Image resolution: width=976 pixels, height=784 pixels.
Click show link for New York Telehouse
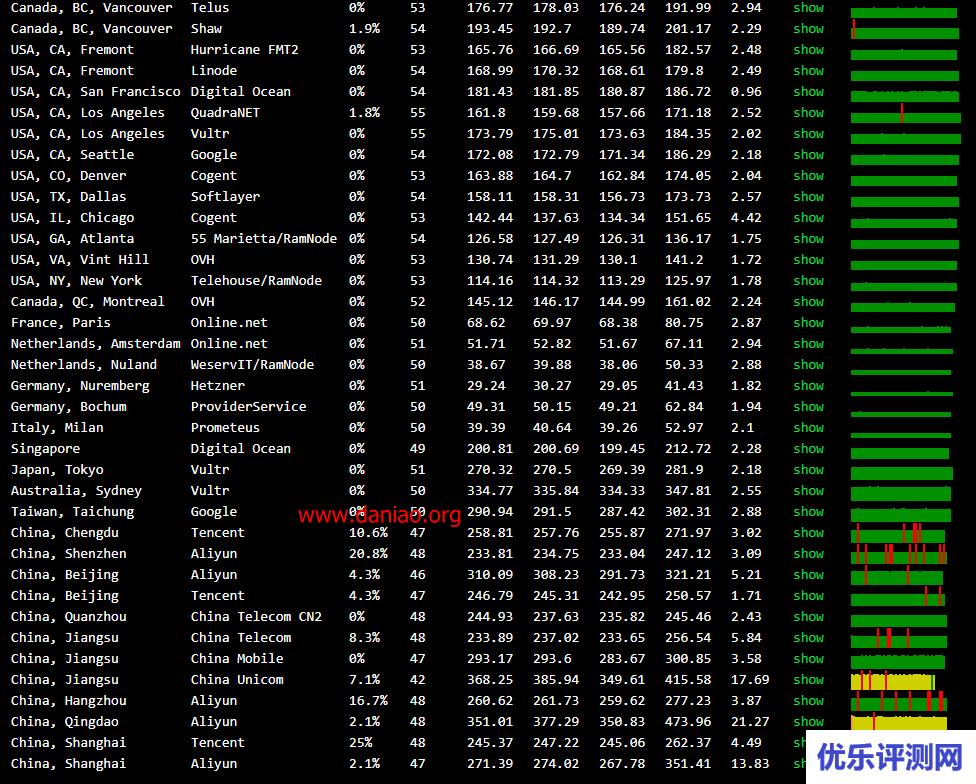click(x=808, y=281)
